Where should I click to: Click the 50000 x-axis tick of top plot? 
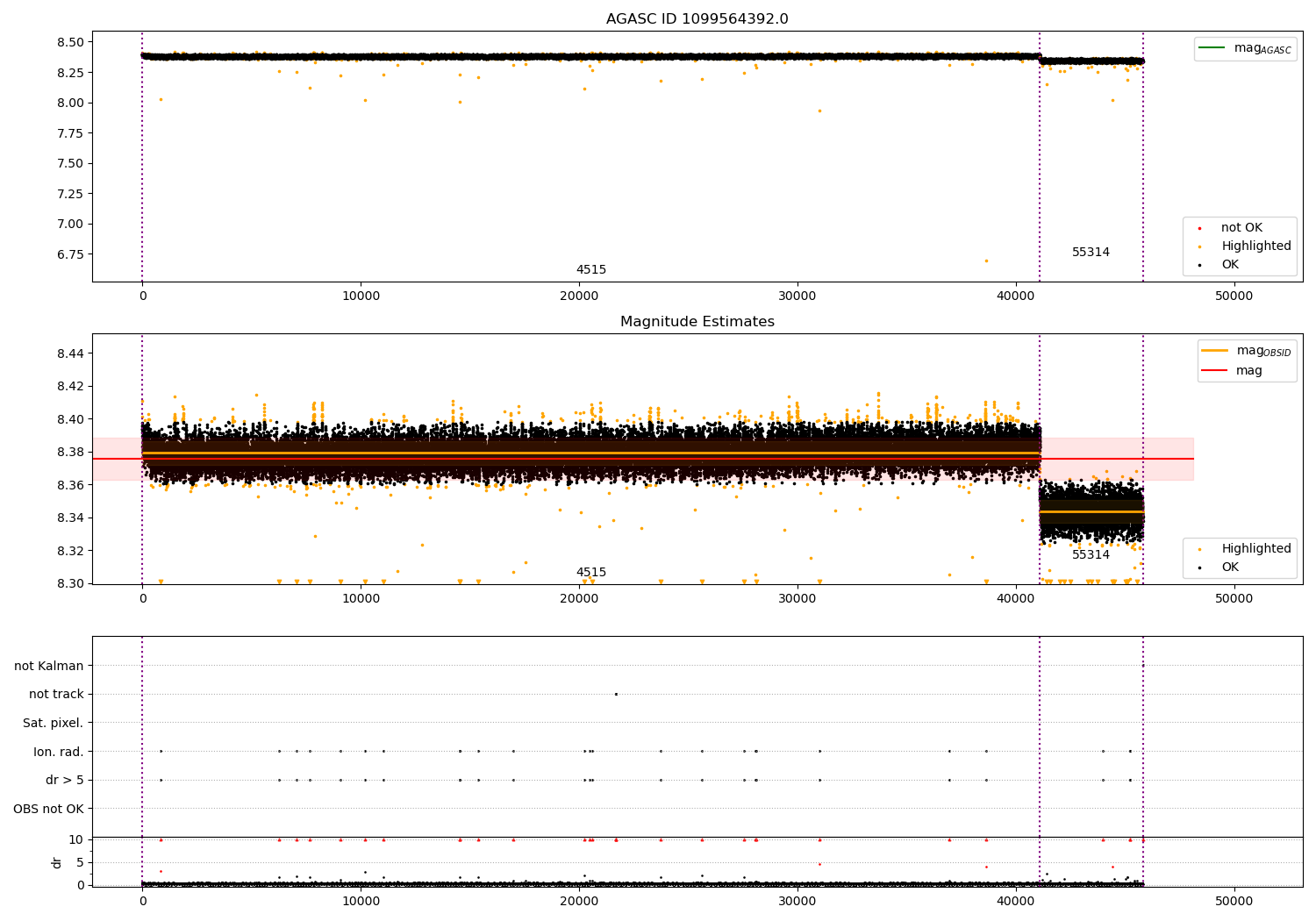pos(1234,296)
